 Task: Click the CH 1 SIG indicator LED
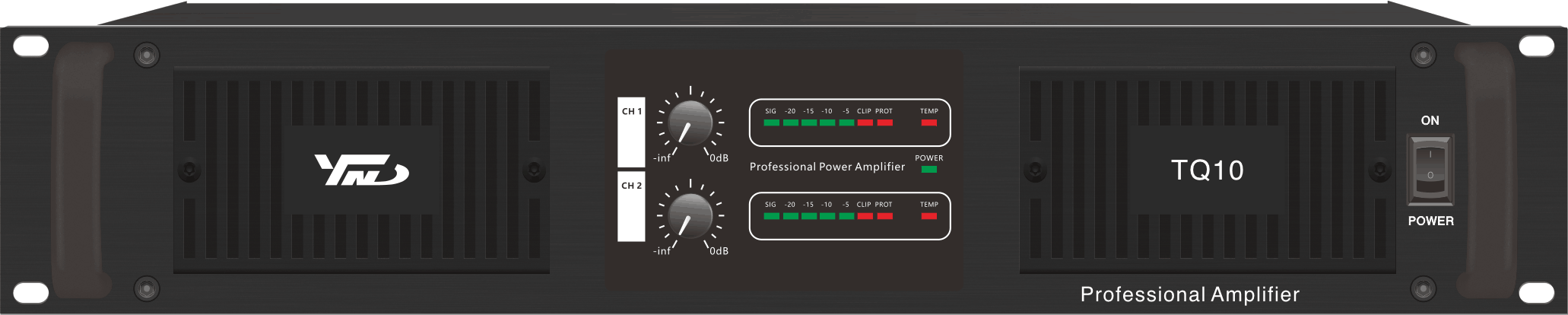pyautogui.click(x=771, y=123)
